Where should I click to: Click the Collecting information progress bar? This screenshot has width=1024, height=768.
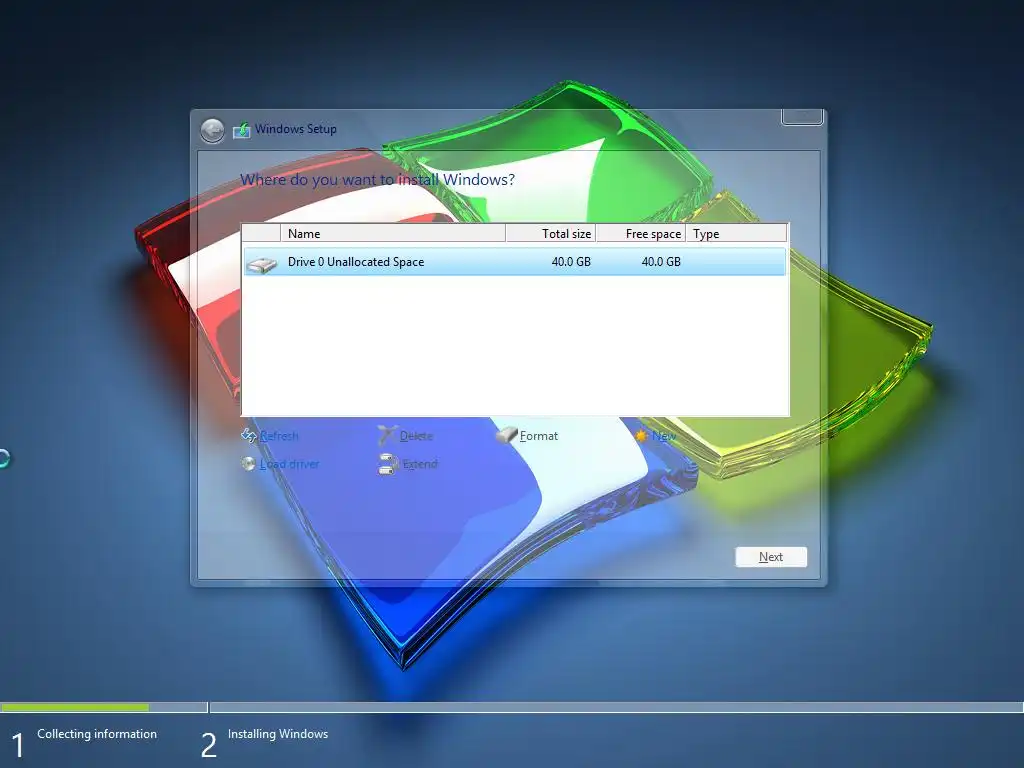pyautogui.click(x=104, y=707)
